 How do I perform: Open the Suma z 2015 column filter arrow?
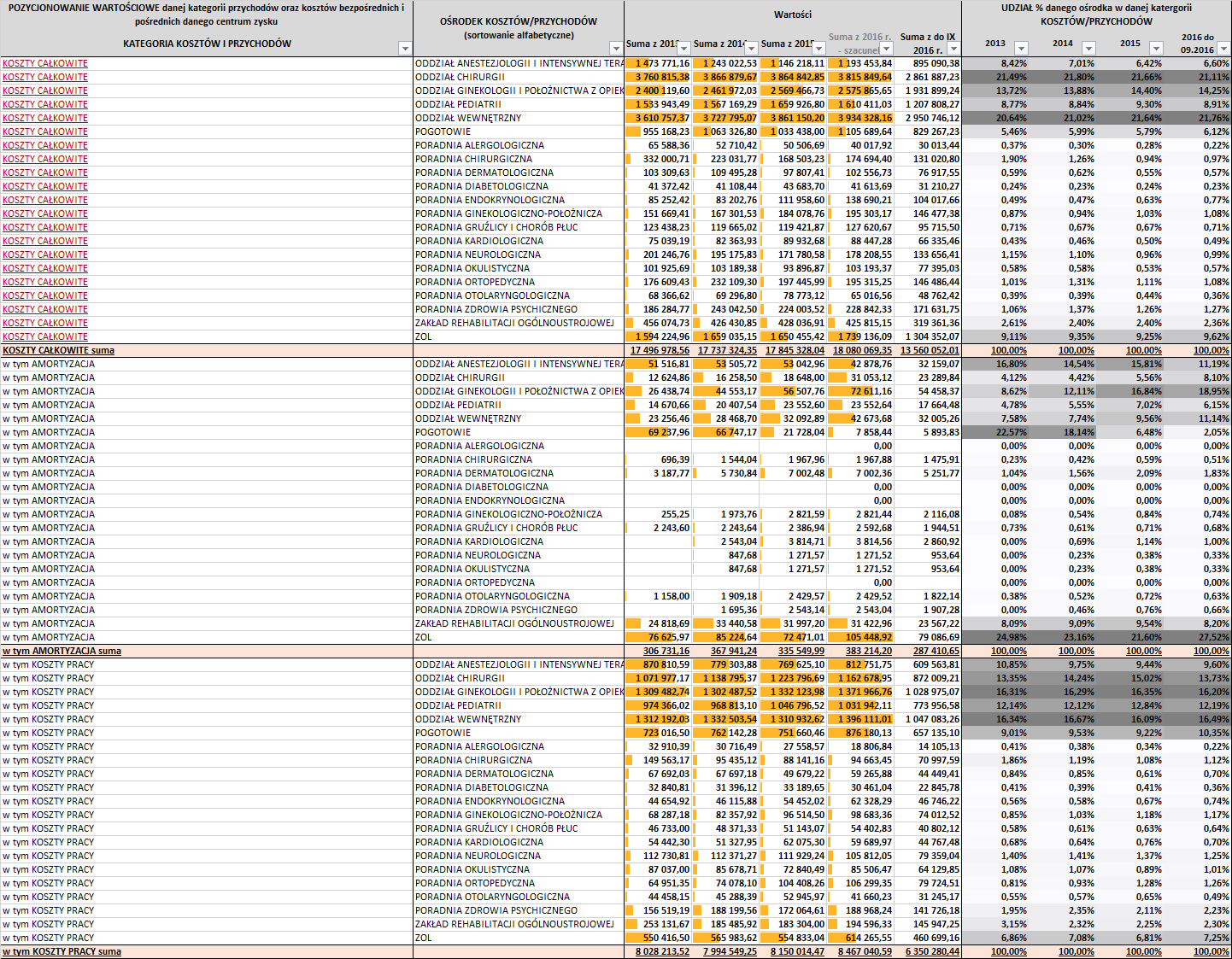(x=819, y=49)
